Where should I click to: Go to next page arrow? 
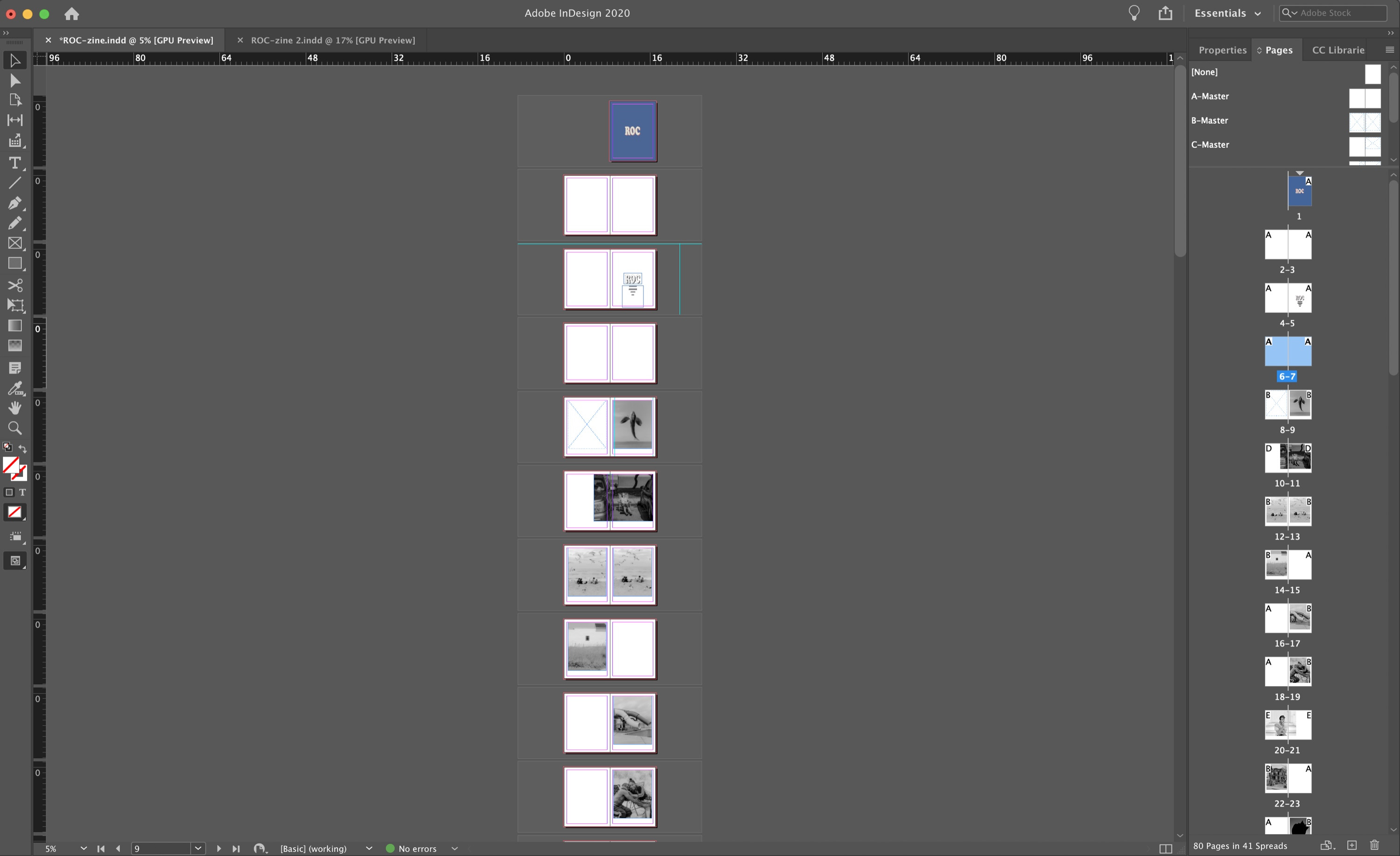click(x=219, y=848)
